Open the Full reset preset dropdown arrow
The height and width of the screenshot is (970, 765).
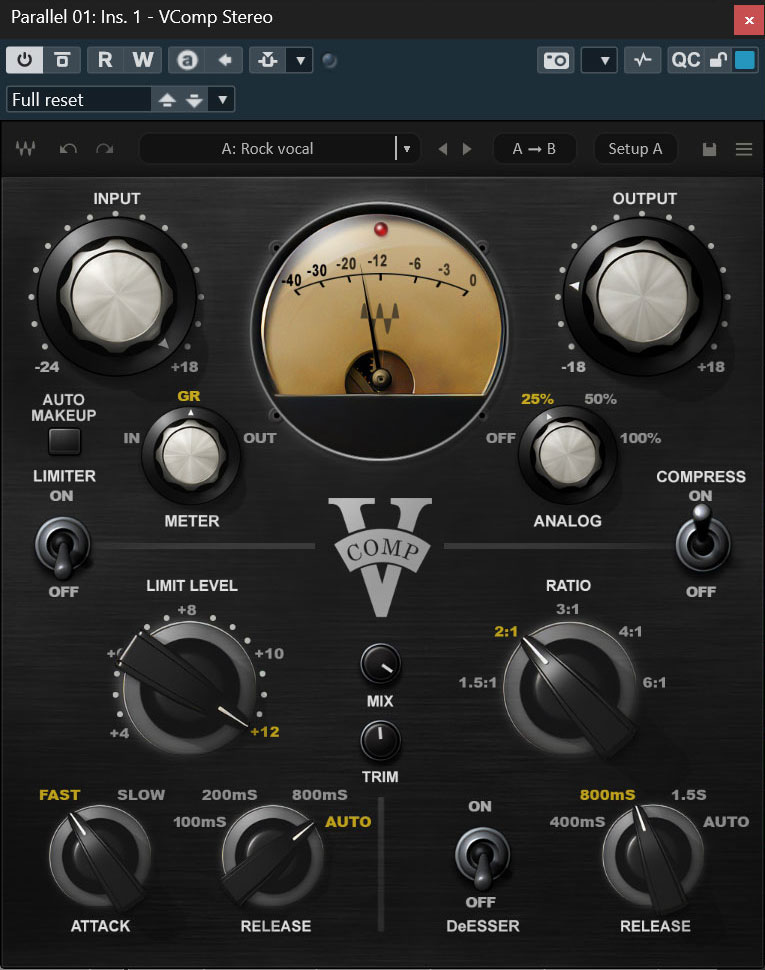click(x=222, y=99)
